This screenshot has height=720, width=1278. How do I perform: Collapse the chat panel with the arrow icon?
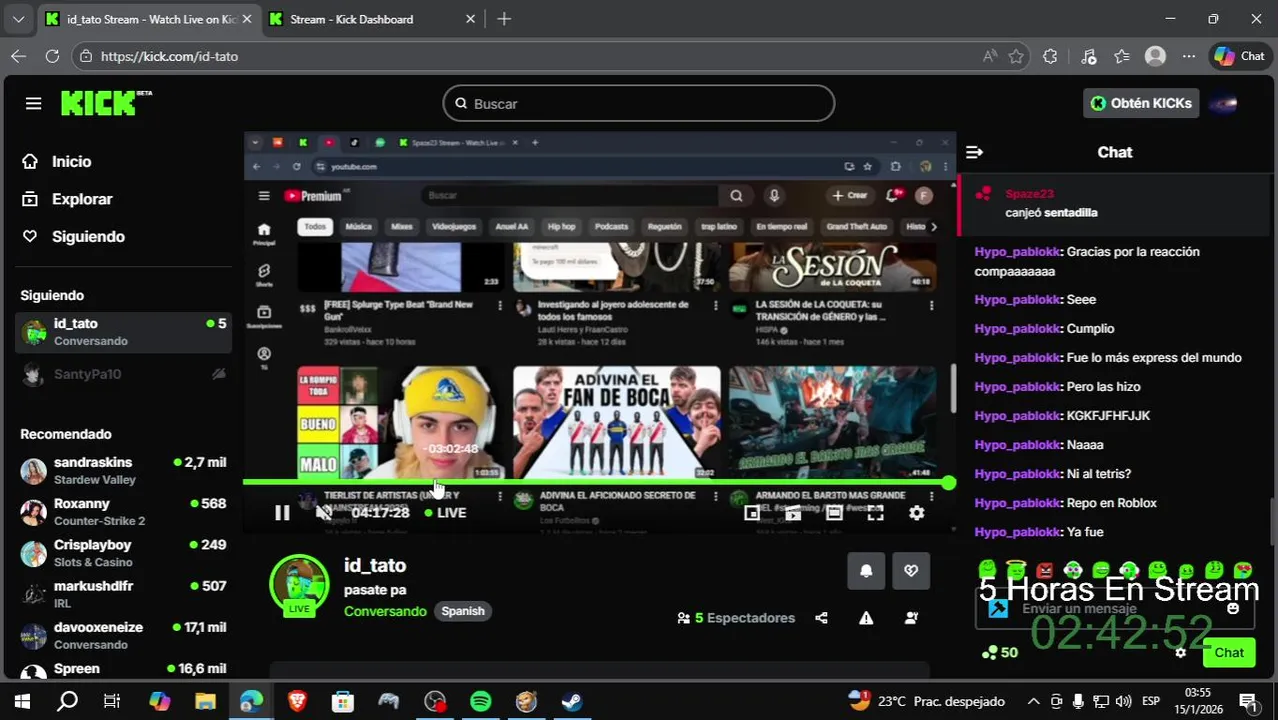tap(975, 152)
